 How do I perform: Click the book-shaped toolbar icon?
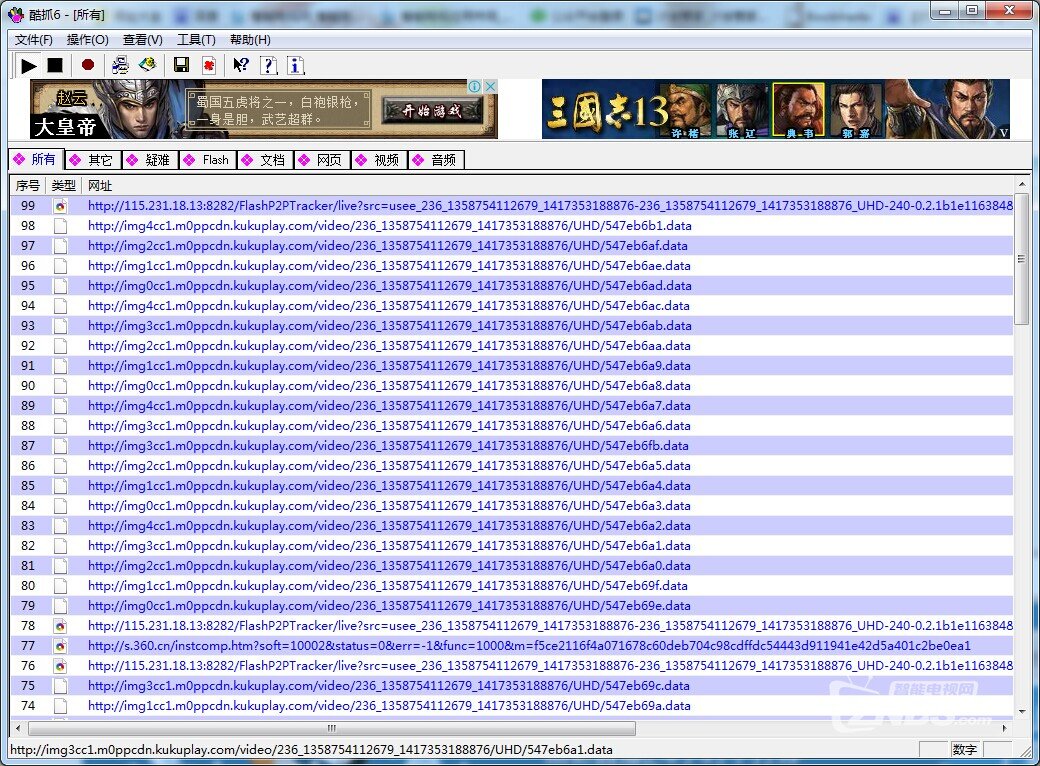(147, 64)
